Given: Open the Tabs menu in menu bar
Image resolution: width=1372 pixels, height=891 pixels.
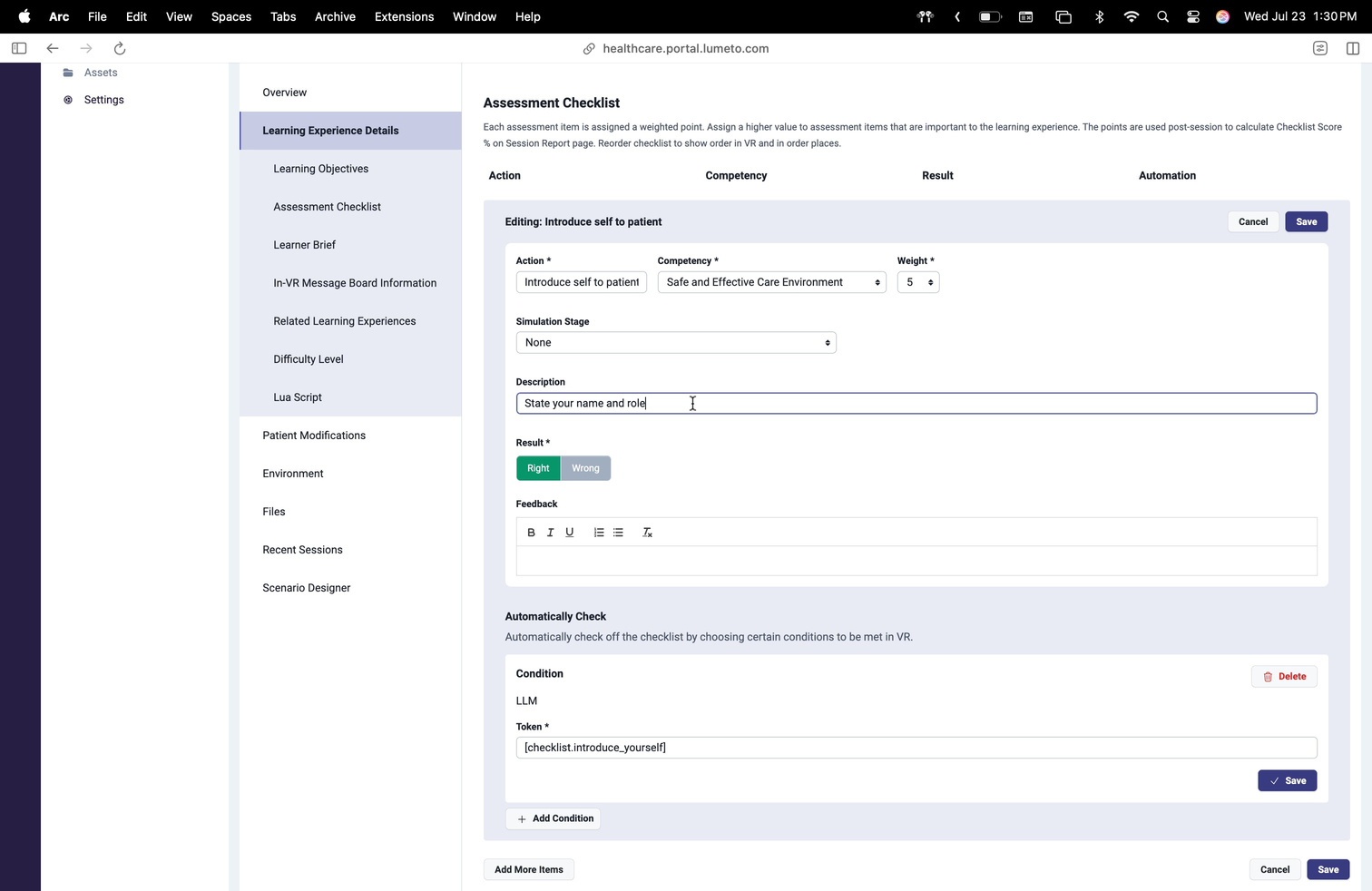Looking at the screenshot, I should [x=283, y=16].
